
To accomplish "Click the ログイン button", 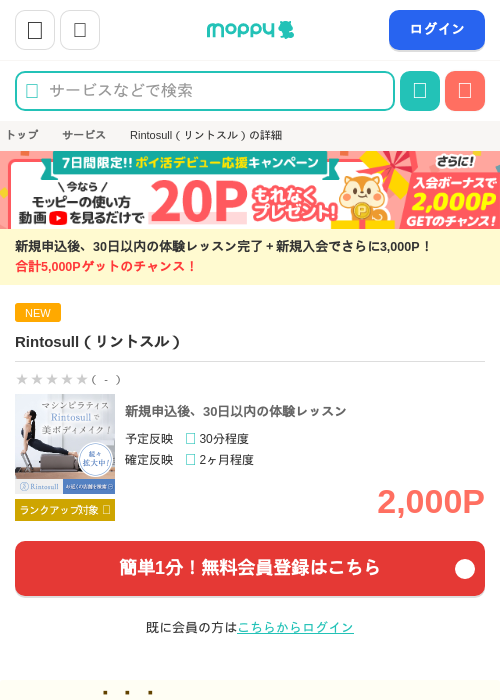I will pos(437,30).
